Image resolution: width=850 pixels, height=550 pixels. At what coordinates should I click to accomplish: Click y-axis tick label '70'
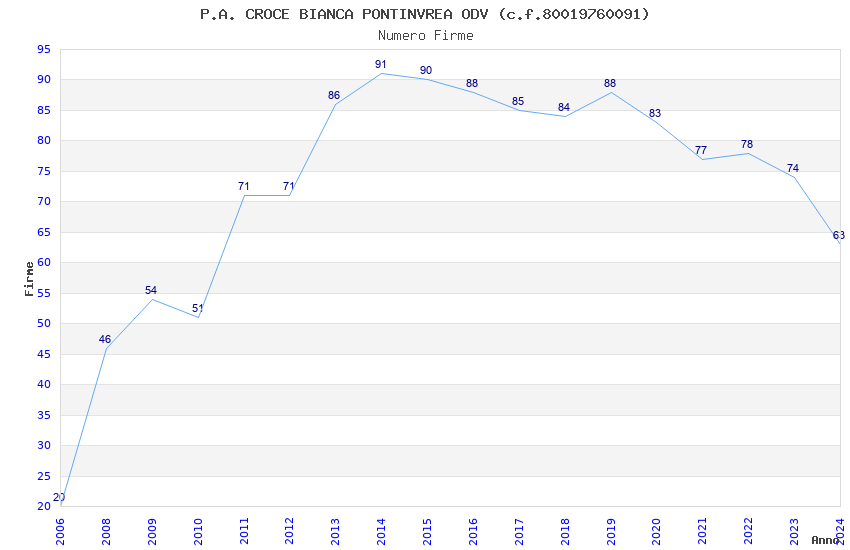44,202
